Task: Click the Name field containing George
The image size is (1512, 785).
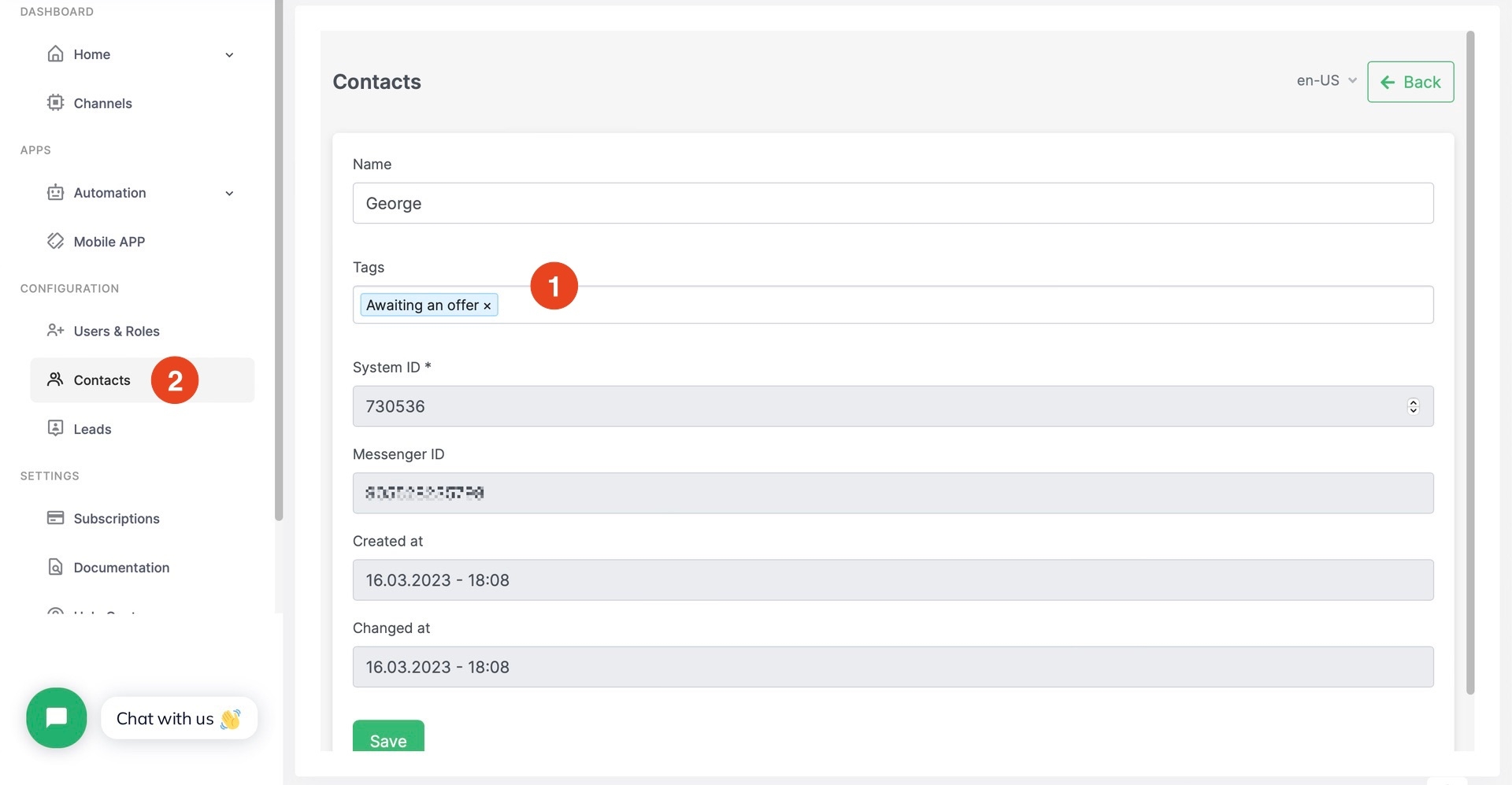Action: click(x=892, y=204)
